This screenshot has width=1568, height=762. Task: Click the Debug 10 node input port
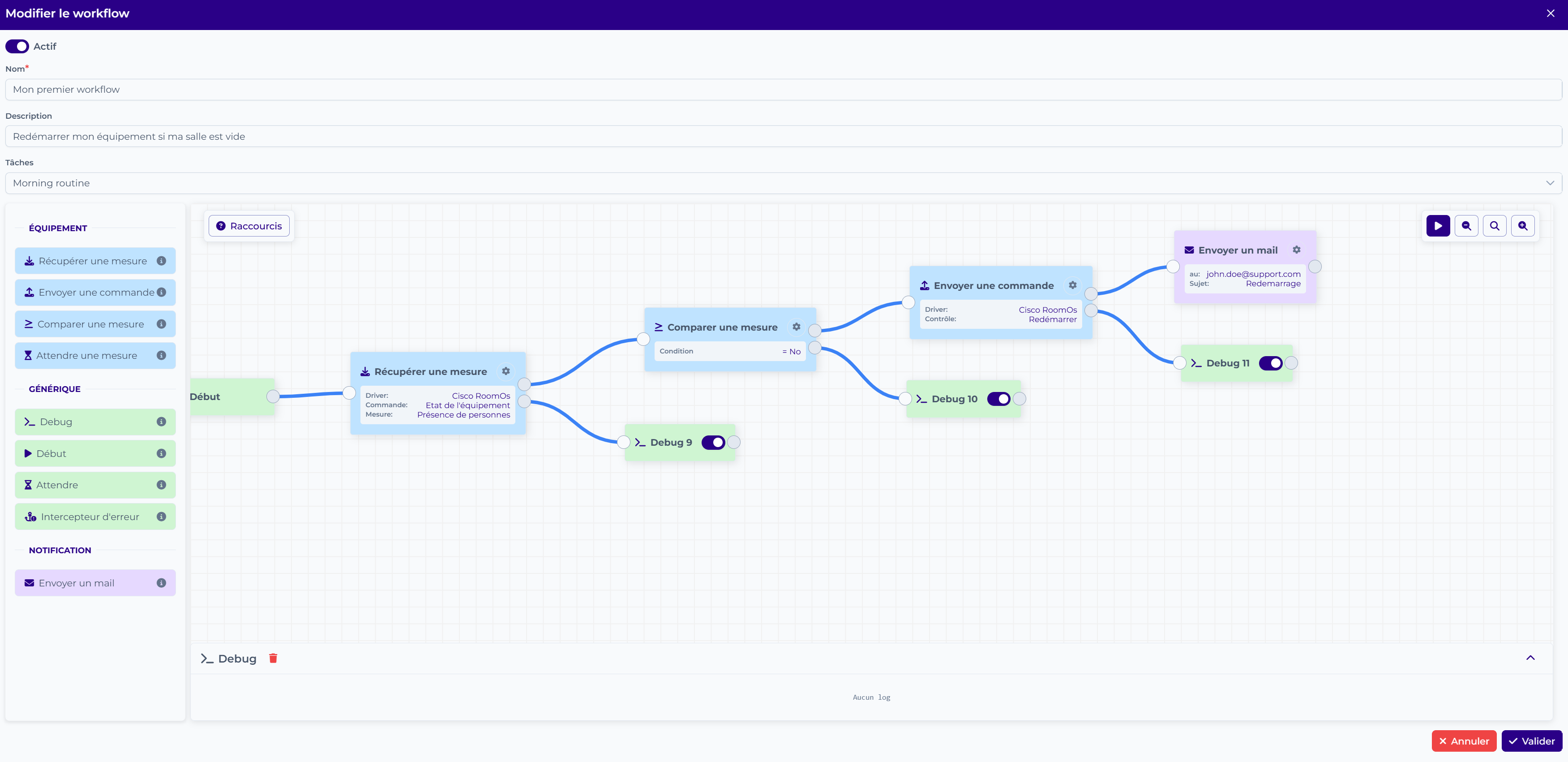coord(905,399)
